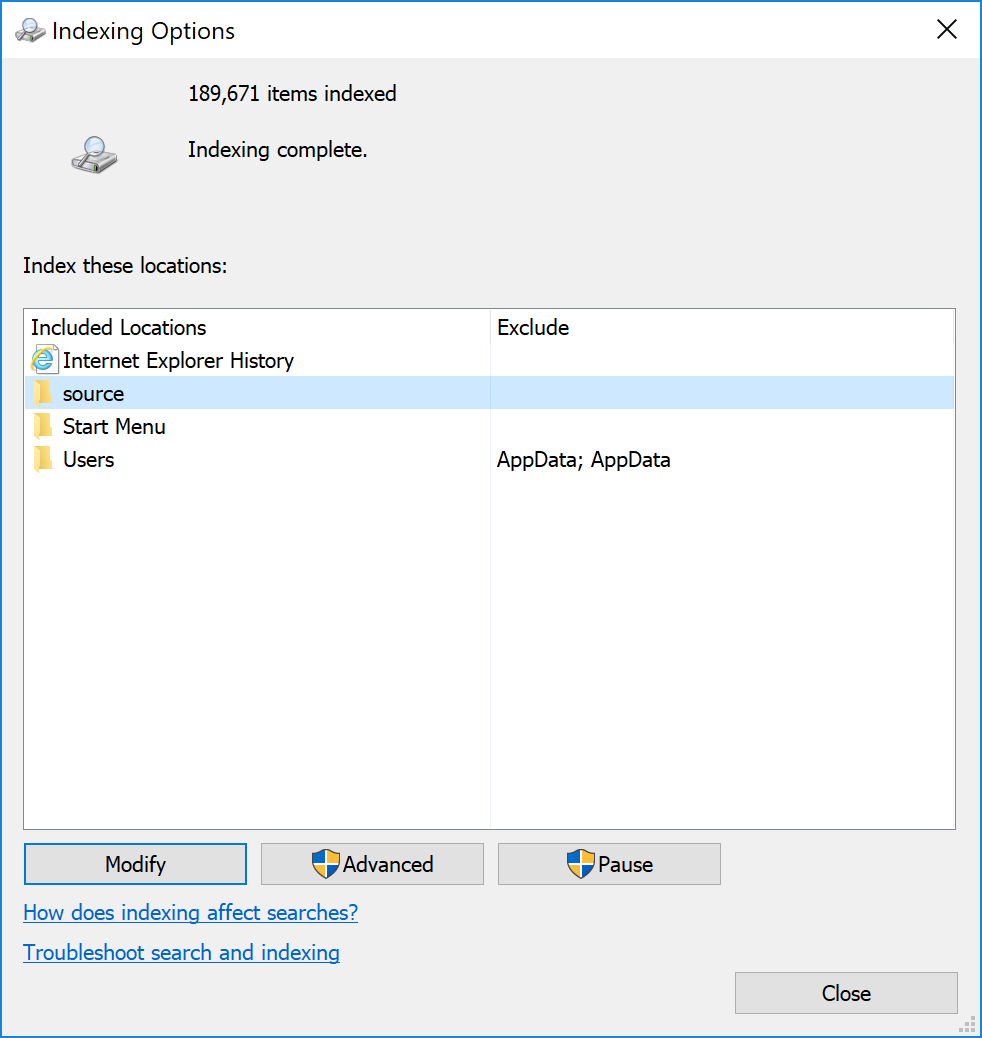
Task: Click the Start Menu folder icon
Action: click(44, 426)
